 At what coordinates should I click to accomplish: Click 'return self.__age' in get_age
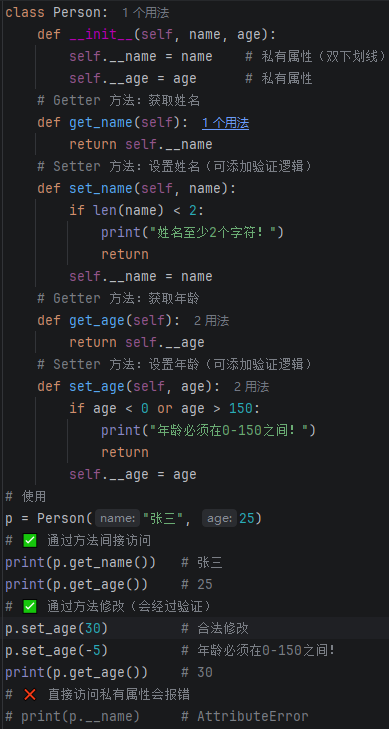point(137,343)
